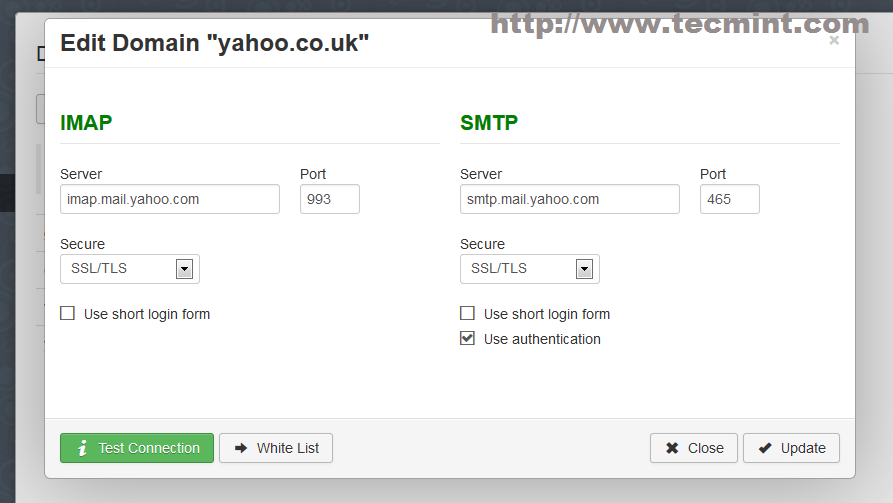Open SMTP Secure dropdown arrow
This screenshot has width=893, height=503.
pos(584,269)
